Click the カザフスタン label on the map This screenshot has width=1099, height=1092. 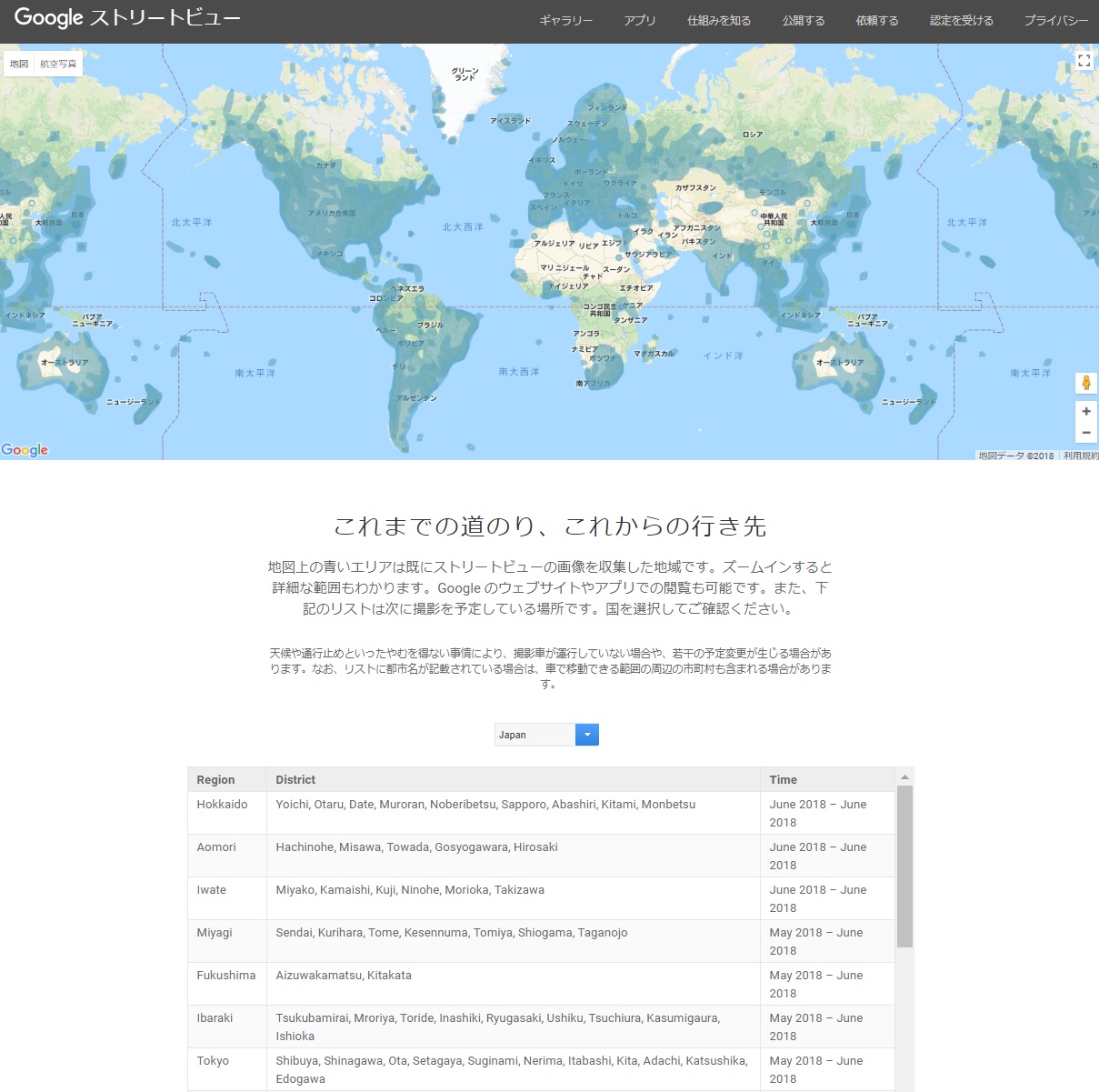point(694,187)
